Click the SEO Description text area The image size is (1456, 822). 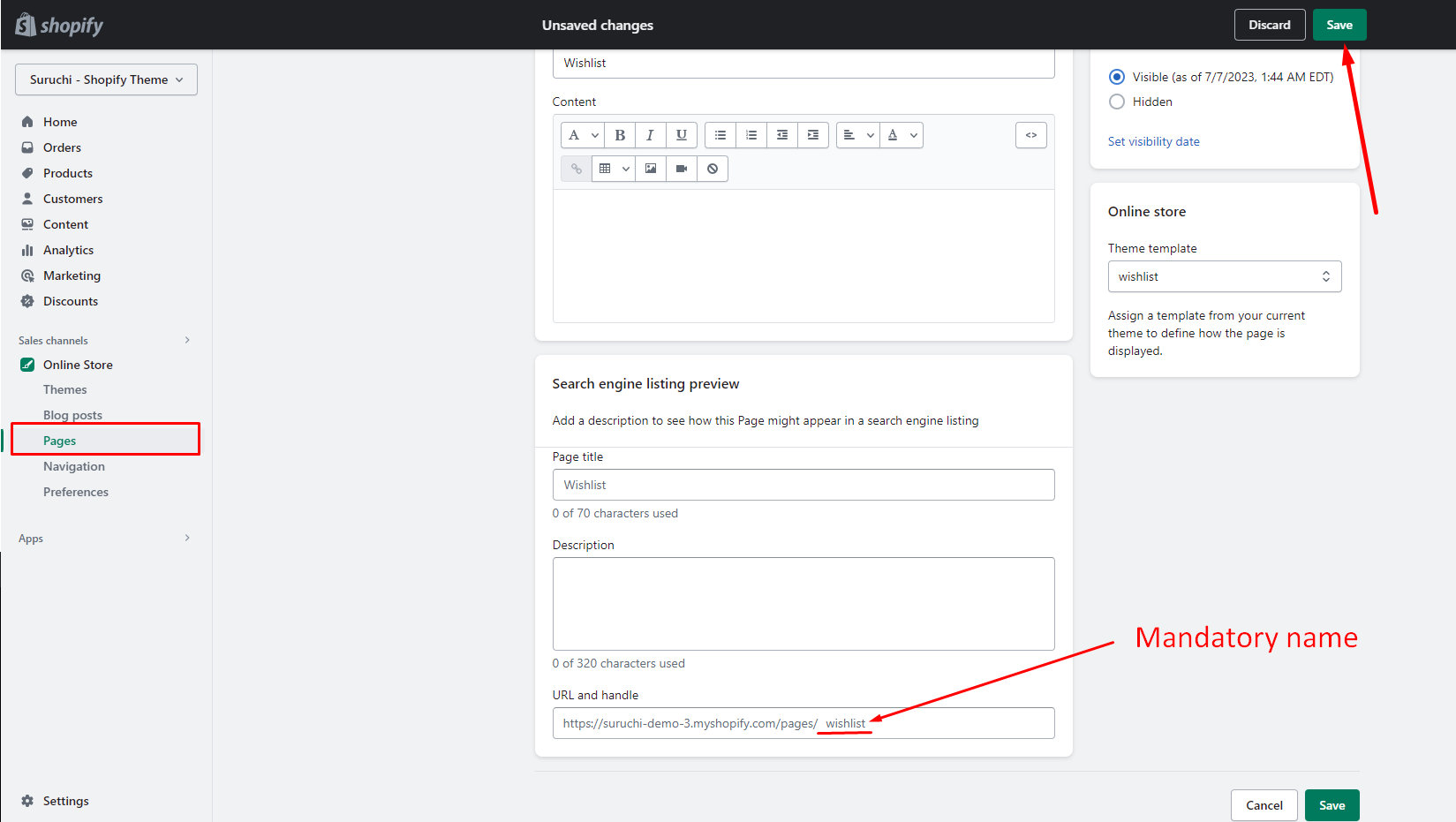click(x=803, y=604)
